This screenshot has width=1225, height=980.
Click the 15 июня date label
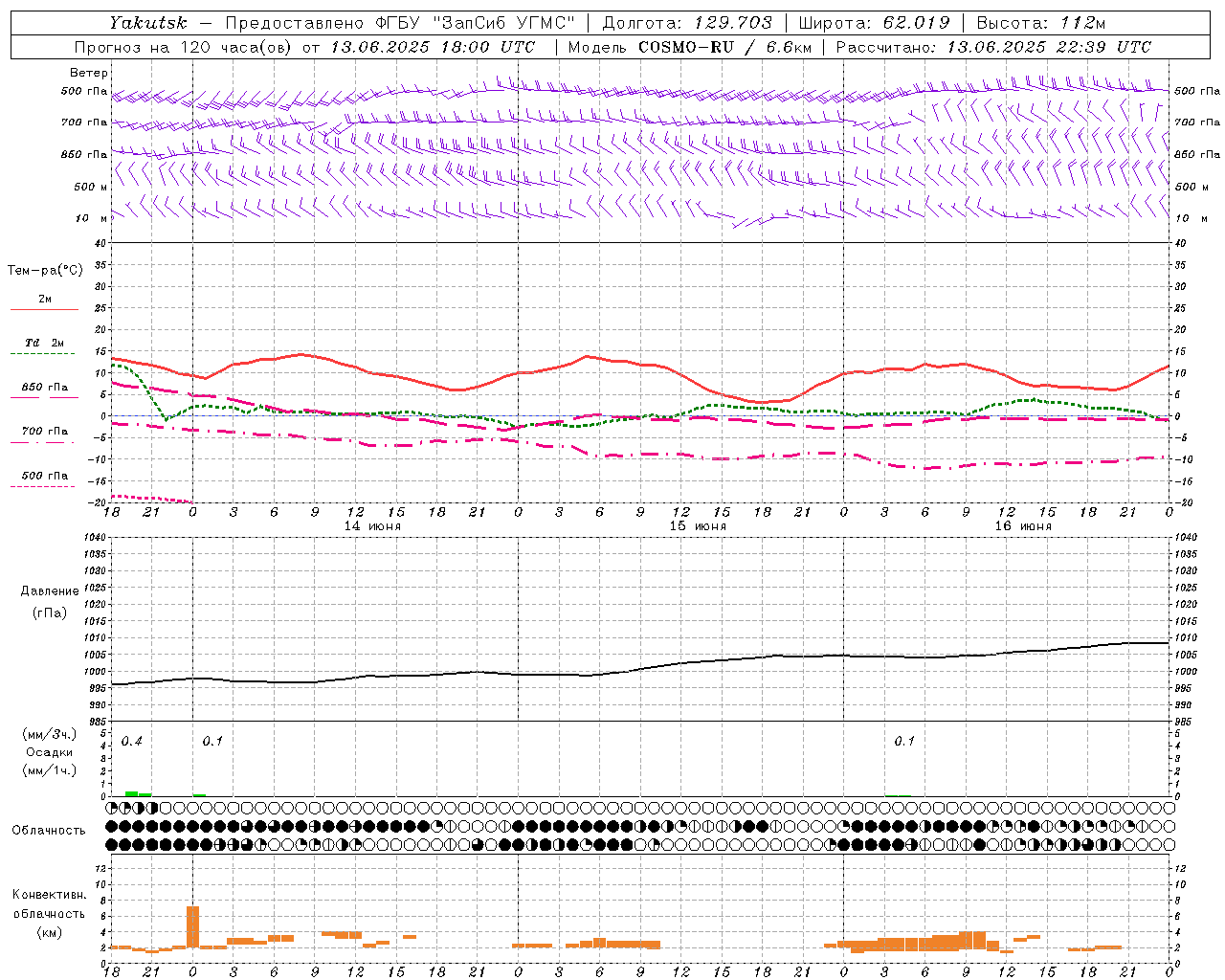tap(698, 526)
